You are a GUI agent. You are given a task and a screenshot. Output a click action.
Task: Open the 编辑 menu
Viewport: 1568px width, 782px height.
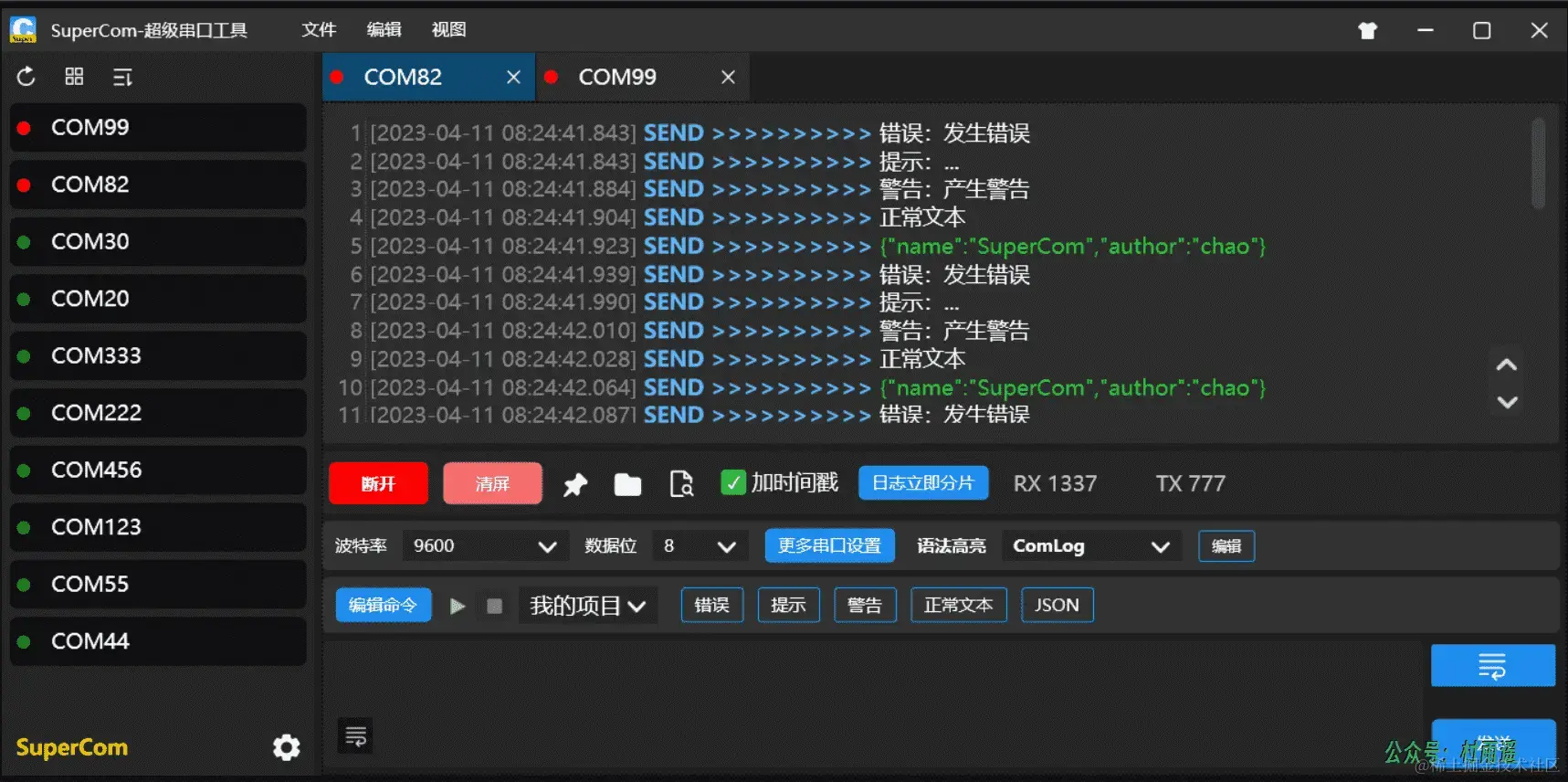384,30
